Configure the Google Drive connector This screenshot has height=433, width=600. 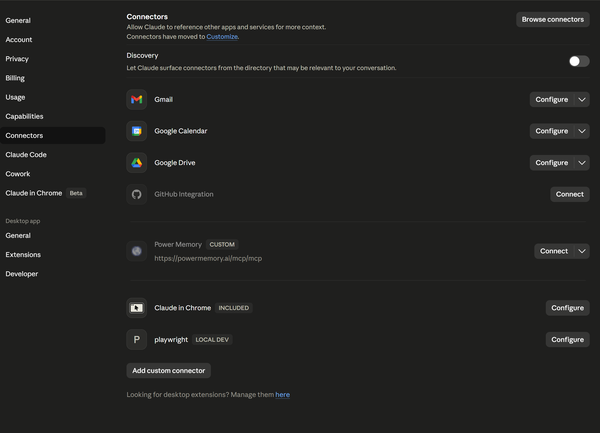(x=551, y=163)
